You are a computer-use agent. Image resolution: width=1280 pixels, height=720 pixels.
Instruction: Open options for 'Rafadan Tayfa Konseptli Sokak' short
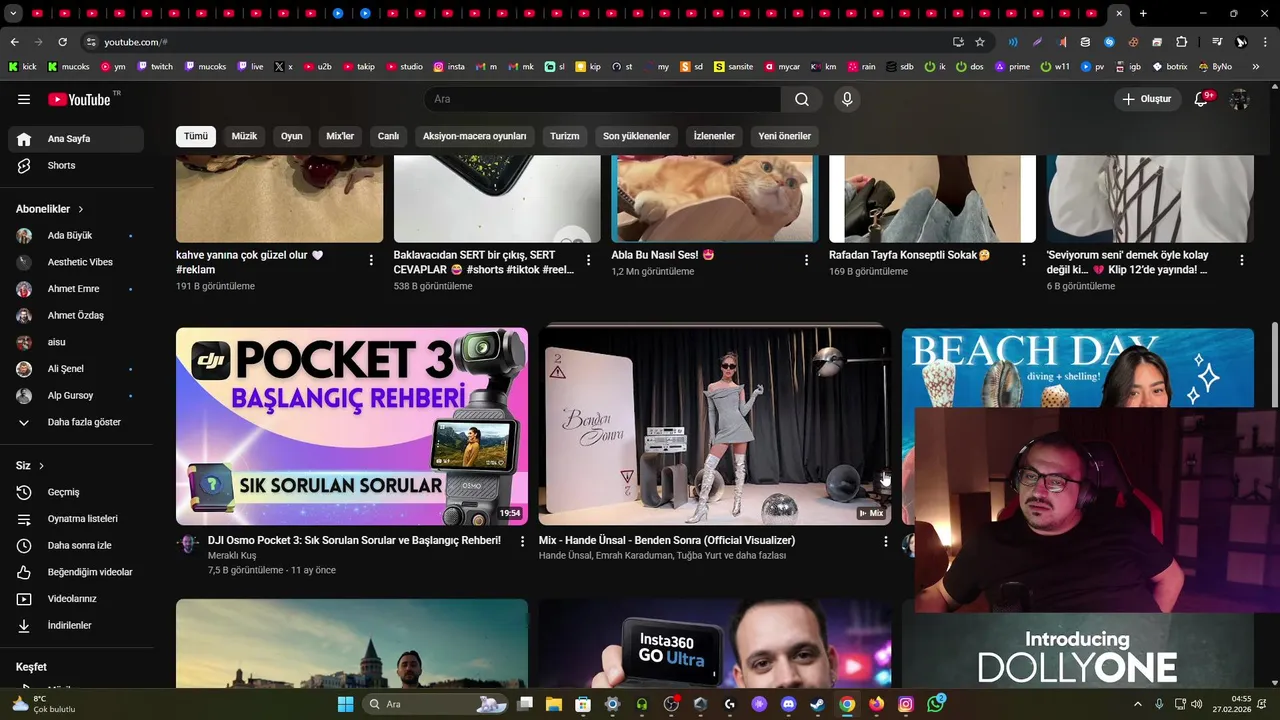click(1023, 260)
